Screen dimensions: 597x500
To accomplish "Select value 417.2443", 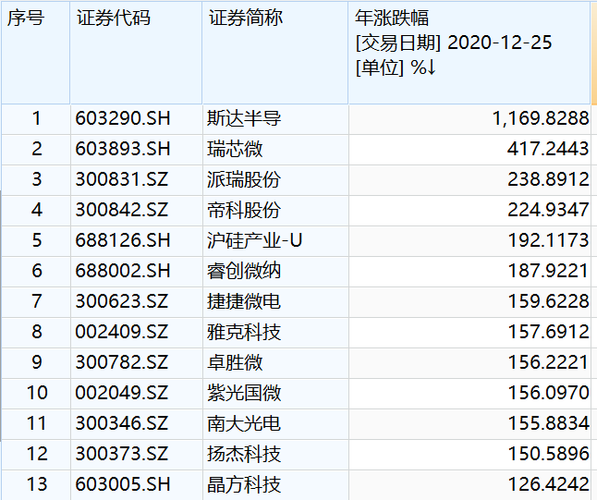I will pos(548,149).
